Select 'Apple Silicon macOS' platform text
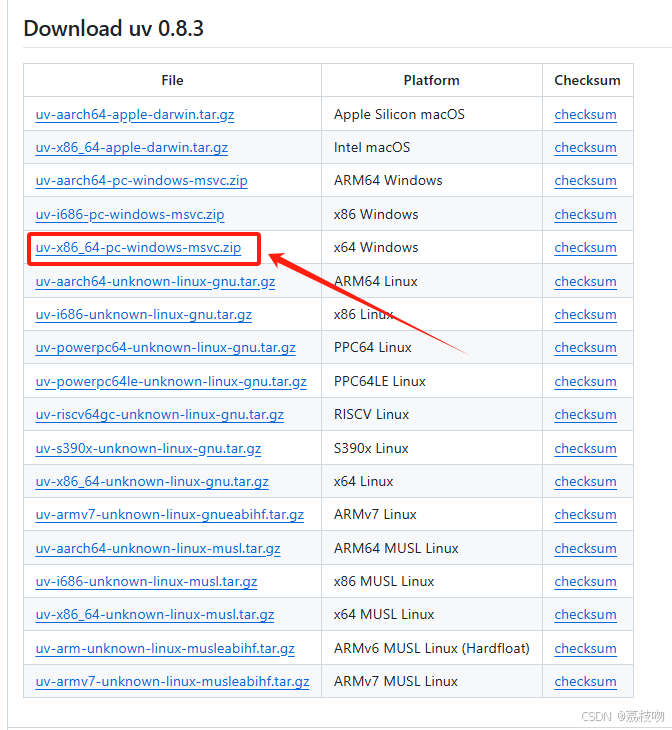672x730 pixels. [x=399, y=115]
